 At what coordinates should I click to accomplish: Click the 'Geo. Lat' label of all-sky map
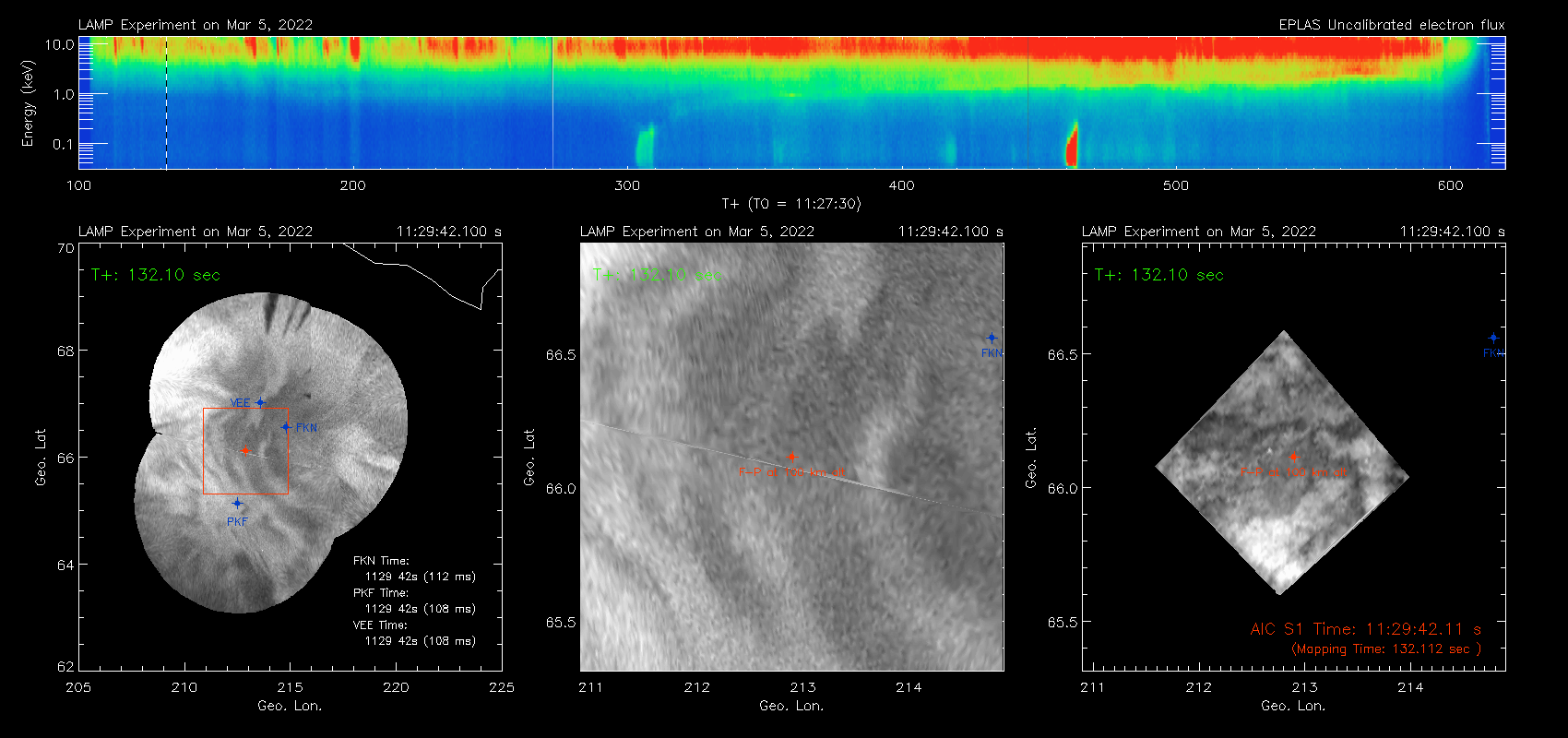[x=41, y=457]
